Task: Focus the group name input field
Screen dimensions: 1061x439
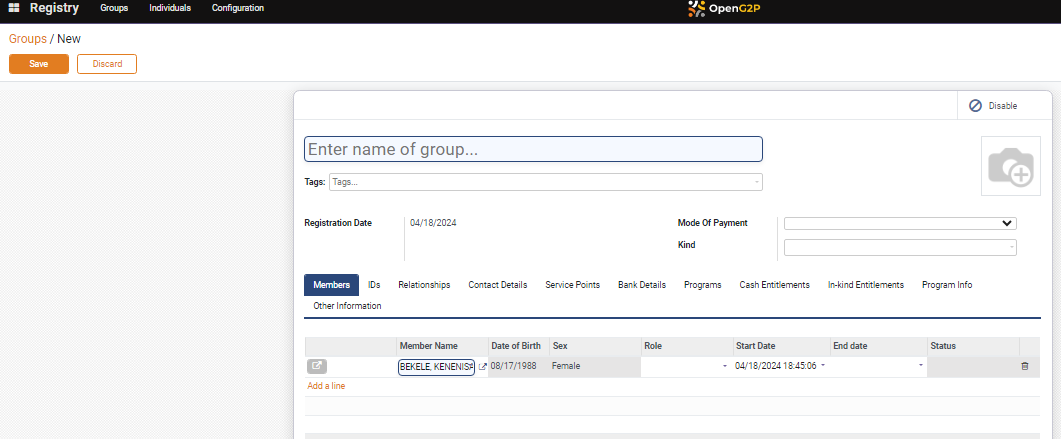Action: point(533,149)
